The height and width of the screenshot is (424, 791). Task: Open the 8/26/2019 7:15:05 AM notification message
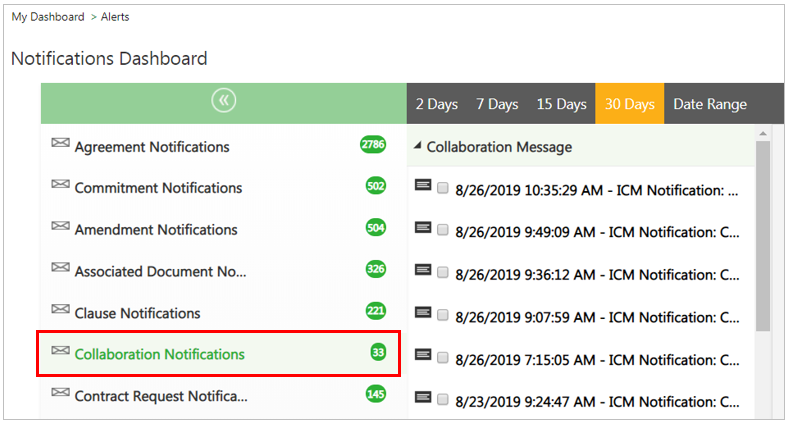click(596, 355)
